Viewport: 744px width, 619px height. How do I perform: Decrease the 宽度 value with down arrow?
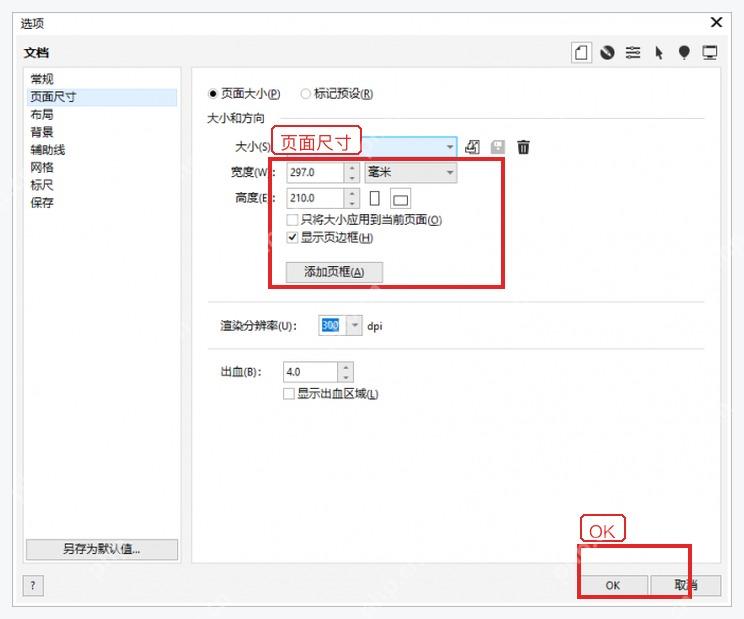coord(352,178)
